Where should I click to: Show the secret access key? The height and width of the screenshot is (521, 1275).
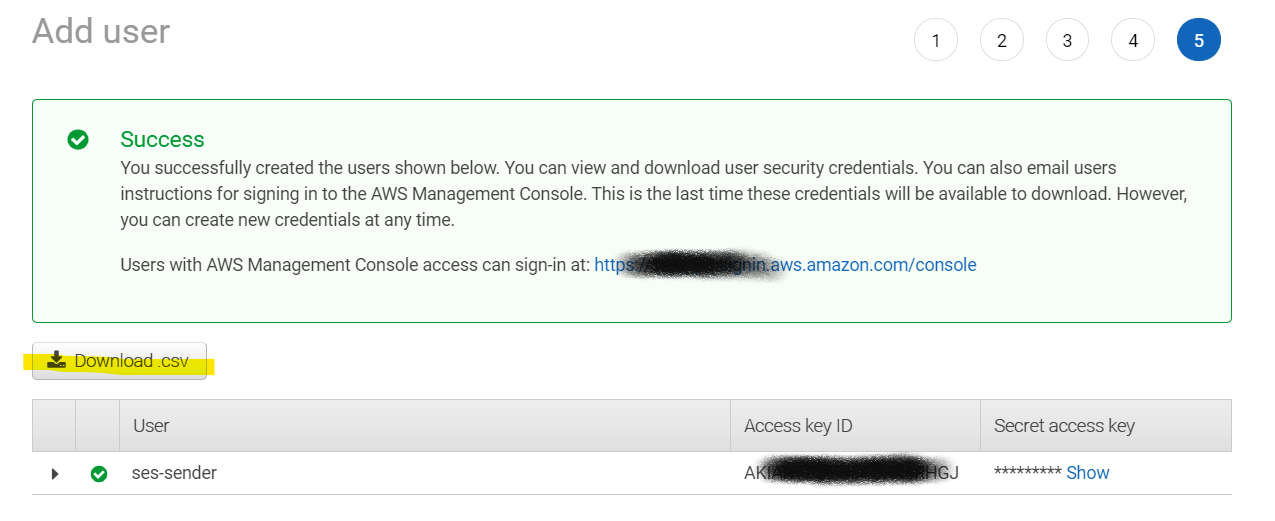1088,473
